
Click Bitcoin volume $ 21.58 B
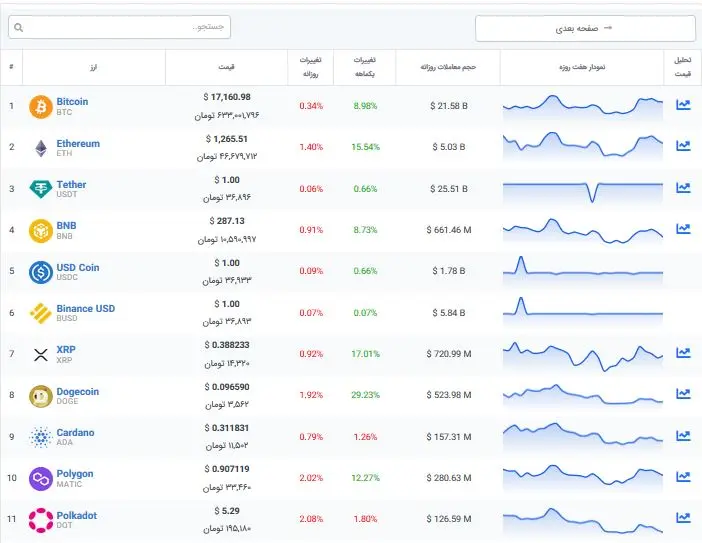[x=449, y=106]
